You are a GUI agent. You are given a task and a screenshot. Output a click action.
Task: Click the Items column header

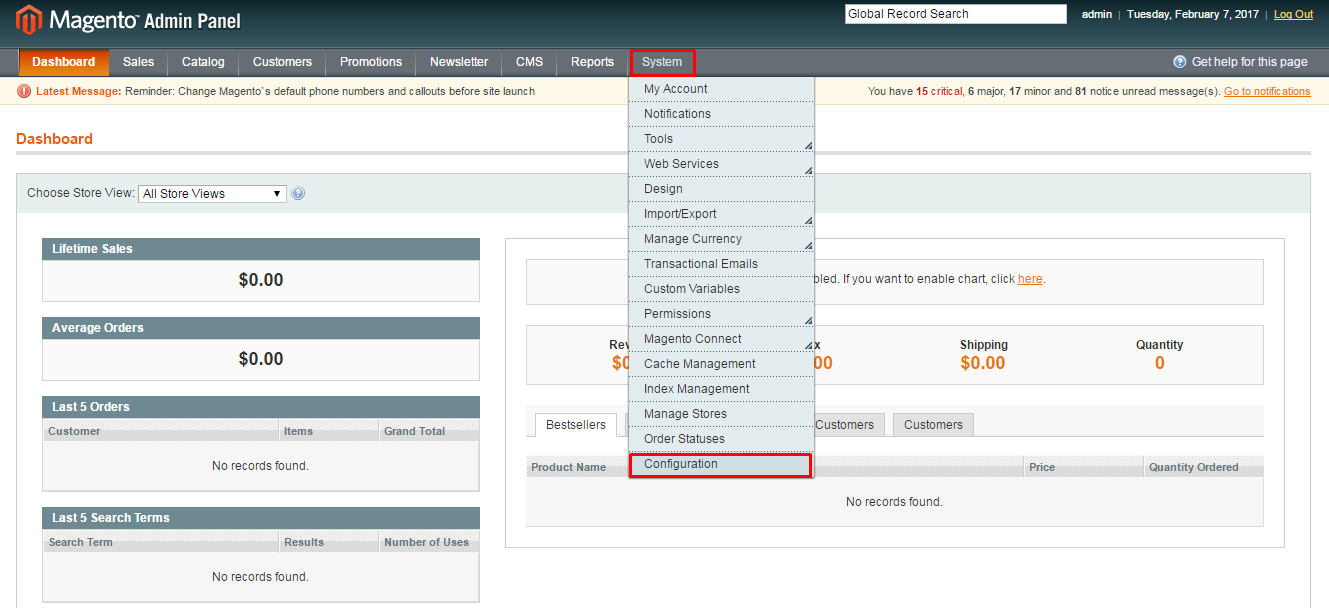[329, 431]
